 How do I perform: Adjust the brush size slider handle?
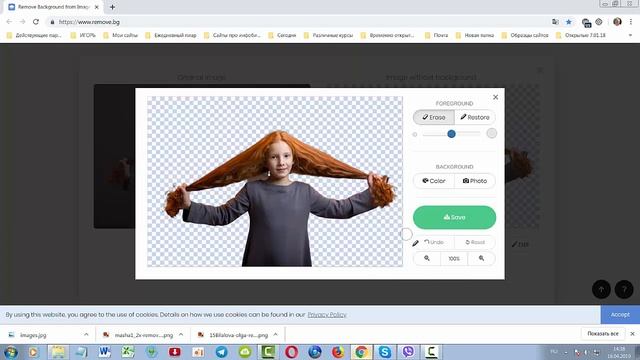tap(451, 134)
